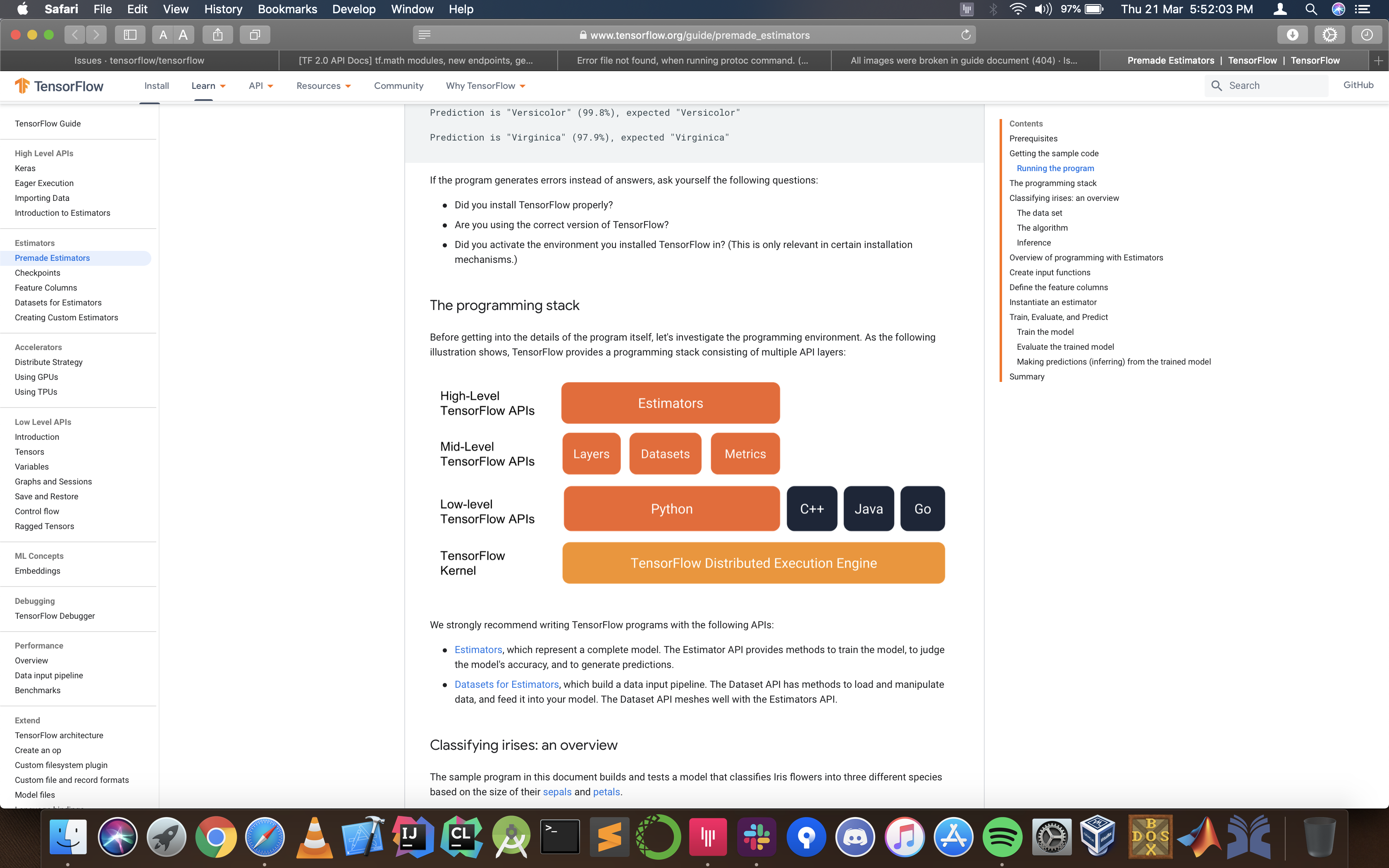Launch Spotify from the dock
The image size is (1389, 868).
tap(1002, 837)
